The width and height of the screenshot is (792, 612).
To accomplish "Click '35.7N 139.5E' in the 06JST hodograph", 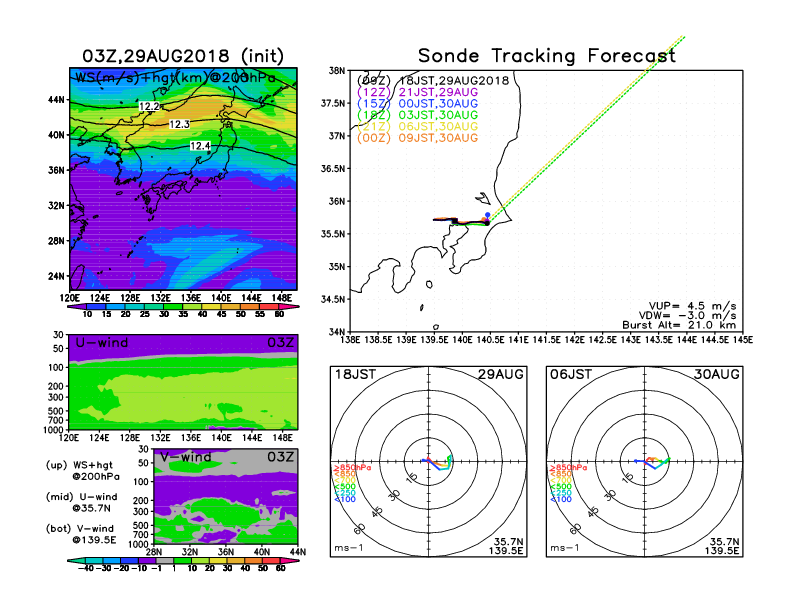I will pos(722,546).
